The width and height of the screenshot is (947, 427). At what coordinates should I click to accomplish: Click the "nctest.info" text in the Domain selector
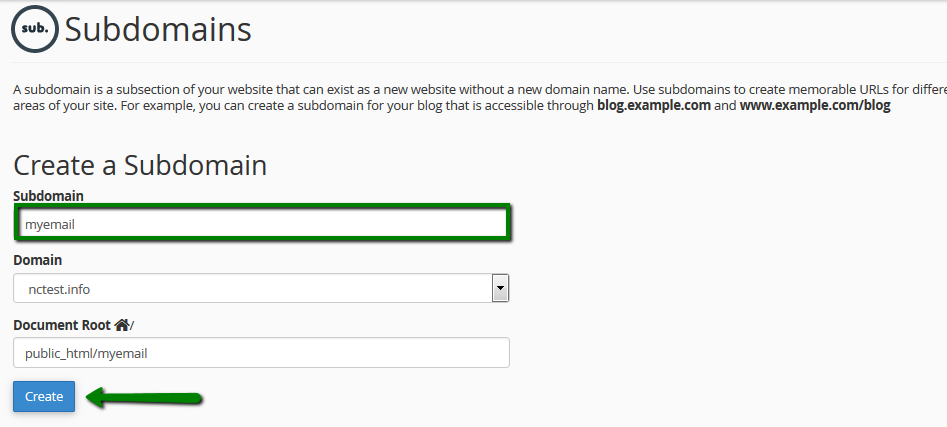[x=59, y=289]
